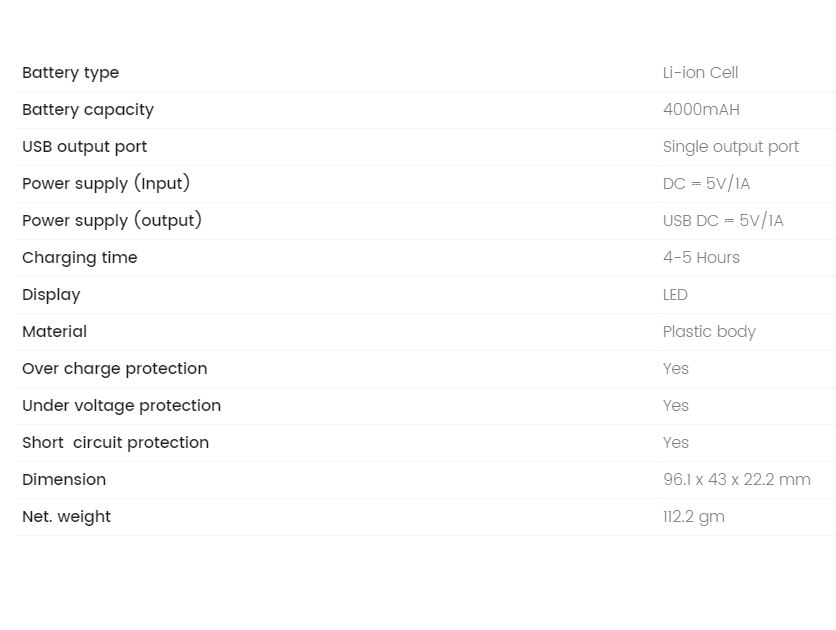Click the Plastic body value

pyautogui.click(x=709, y=332)
